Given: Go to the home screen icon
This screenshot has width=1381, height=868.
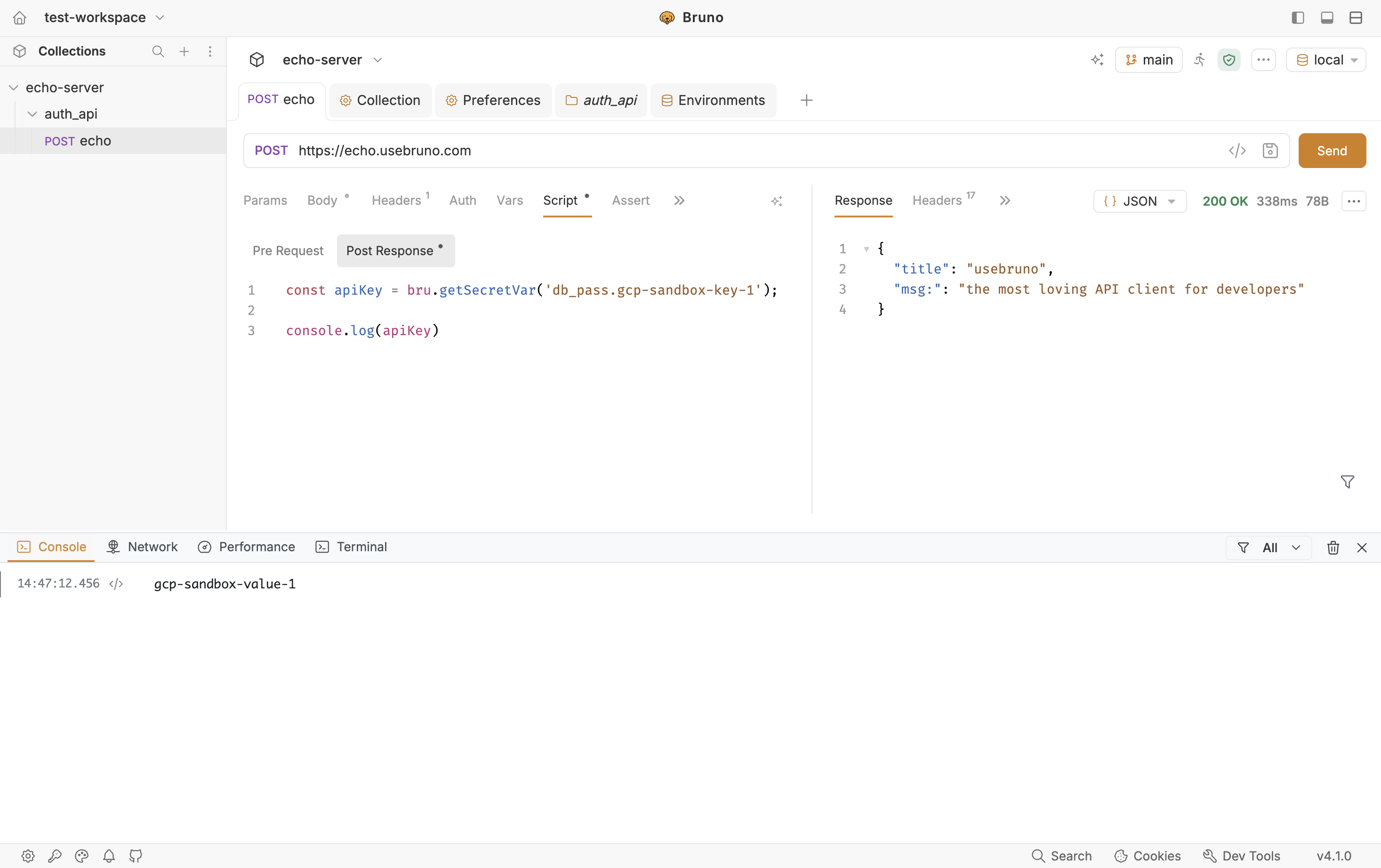Looking at the screenshot, I should tap(19, 18).
